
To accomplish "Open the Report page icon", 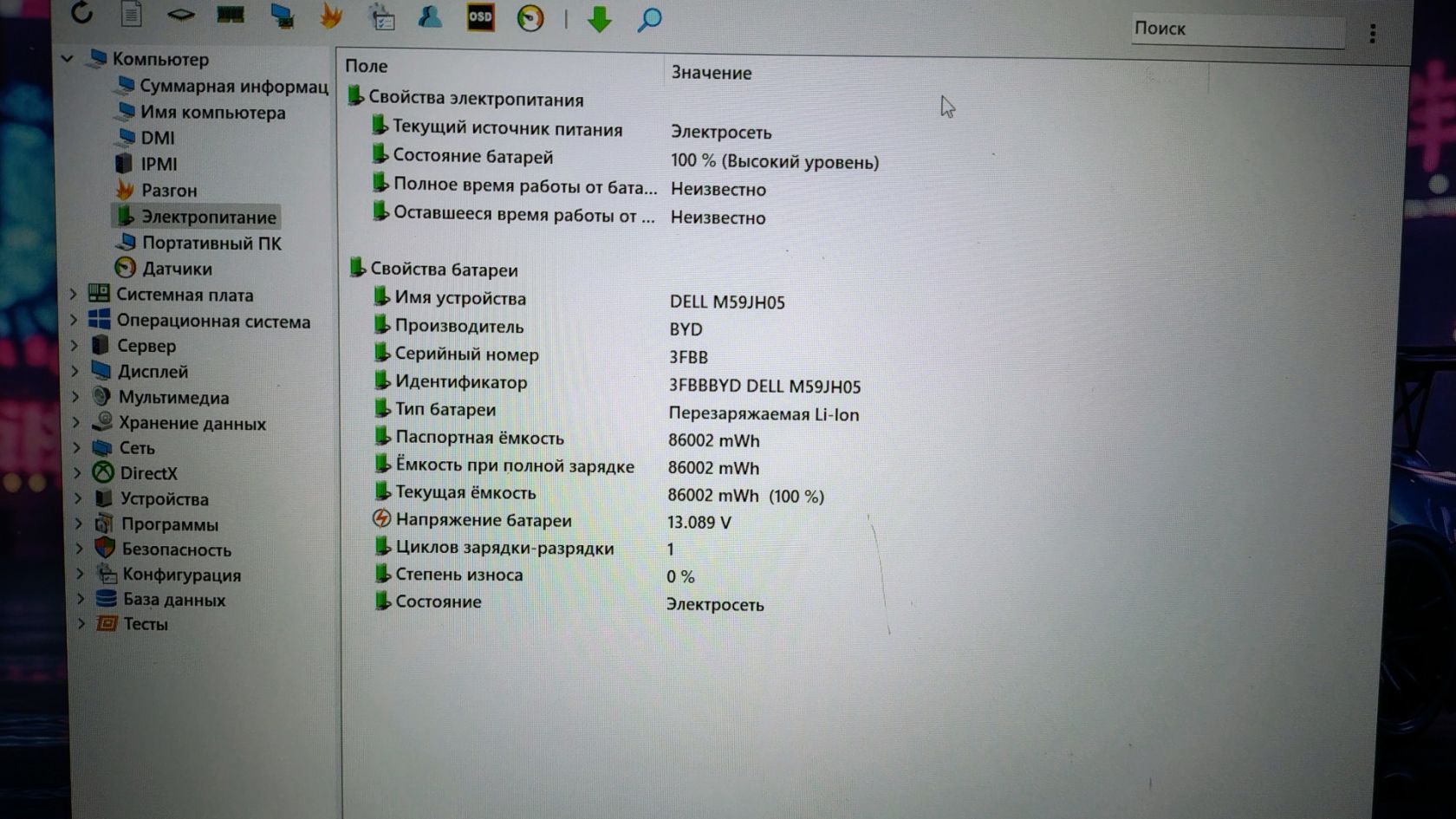I will tap(131, 14).
